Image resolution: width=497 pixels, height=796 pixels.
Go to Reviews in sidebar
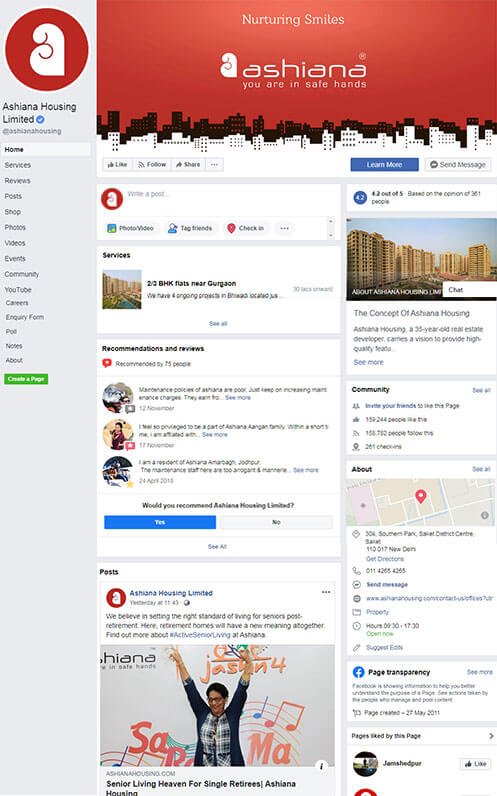point(17,181)
